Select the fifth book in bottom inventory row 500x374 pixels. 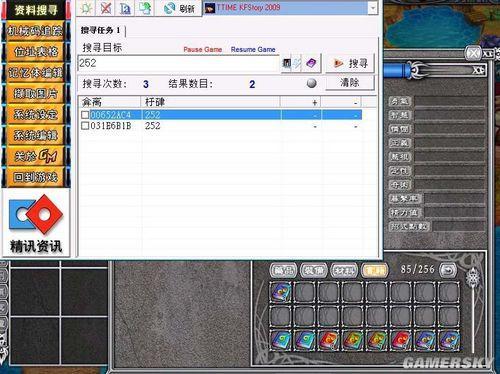click(x=377, y=341)
